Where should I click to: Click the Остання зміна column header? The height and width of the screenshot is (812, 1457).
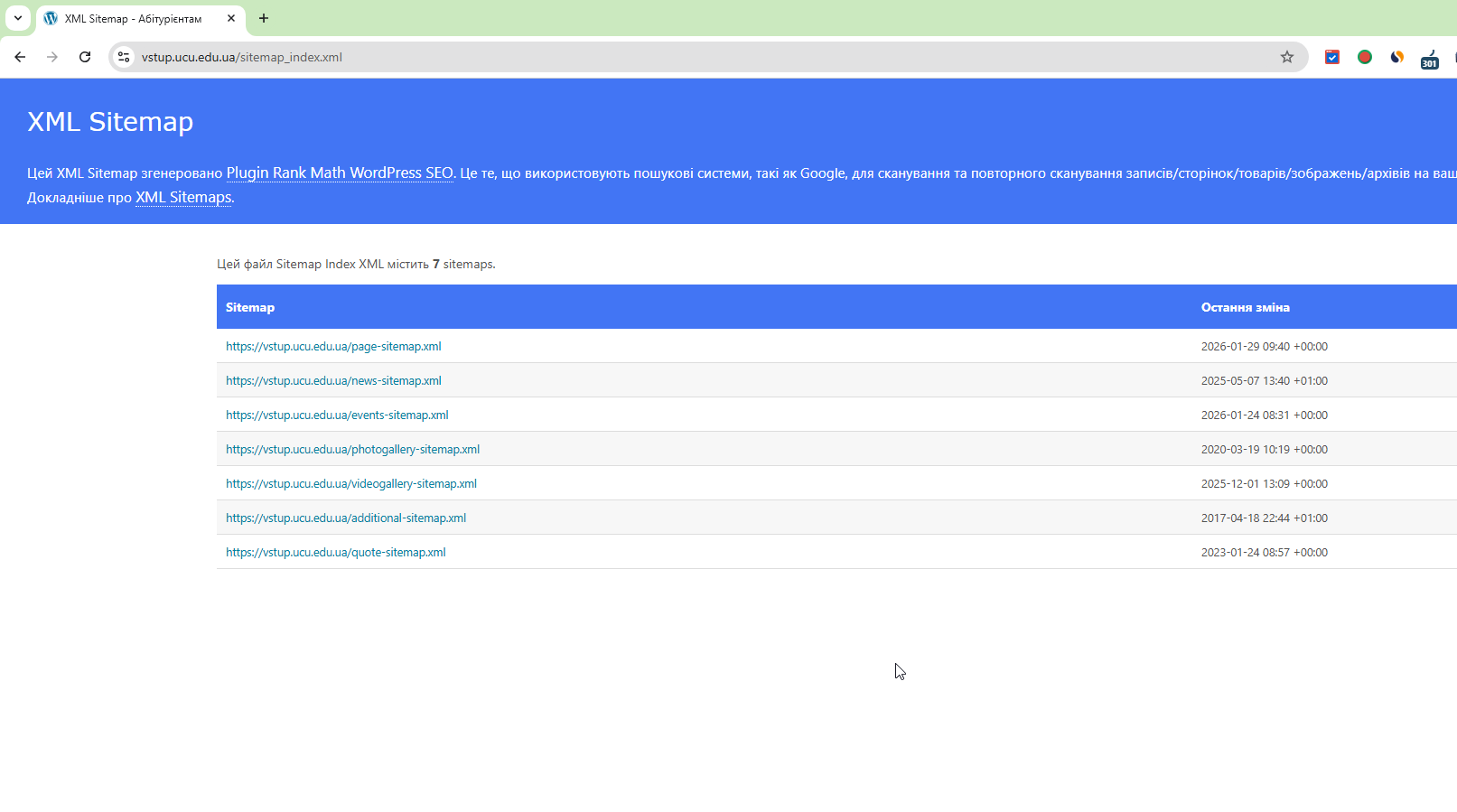click(x=1246, y=307)
